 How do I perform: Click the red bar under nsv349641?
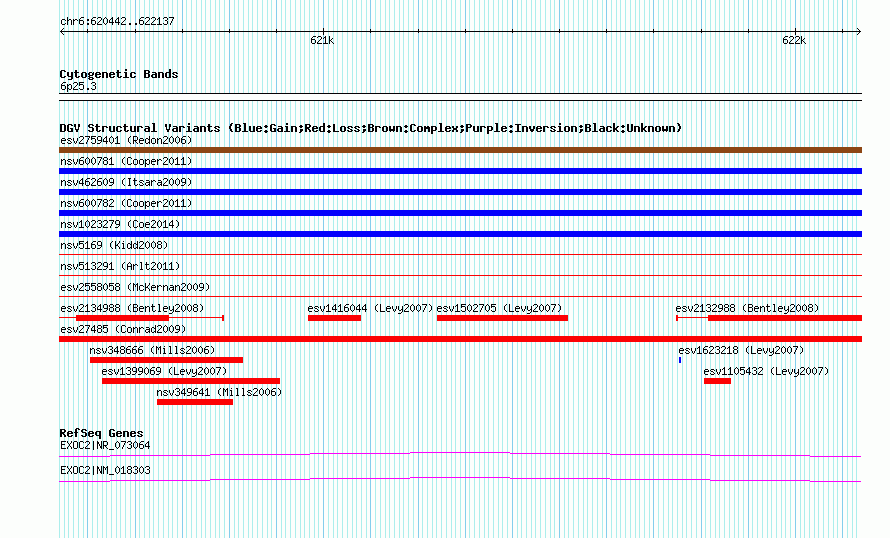[x=195, y=402]
